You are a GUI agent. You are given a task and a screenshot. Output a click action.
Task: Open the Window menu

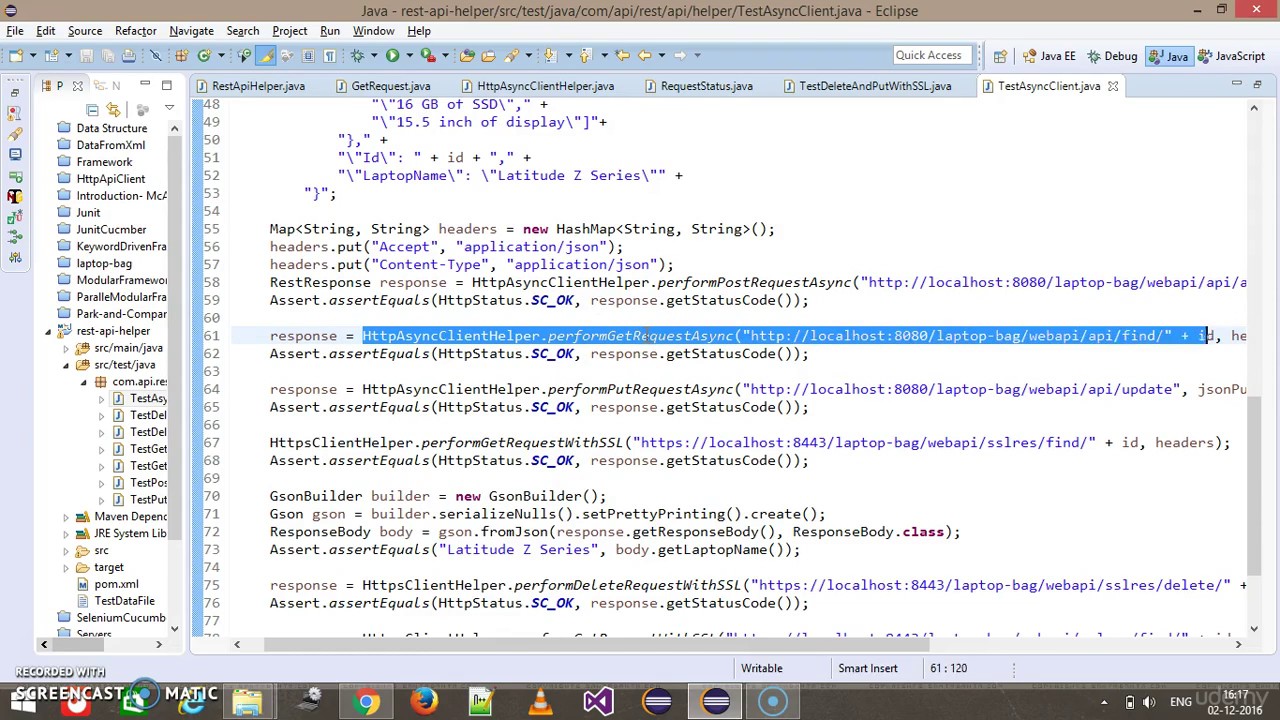coord(373,31)
